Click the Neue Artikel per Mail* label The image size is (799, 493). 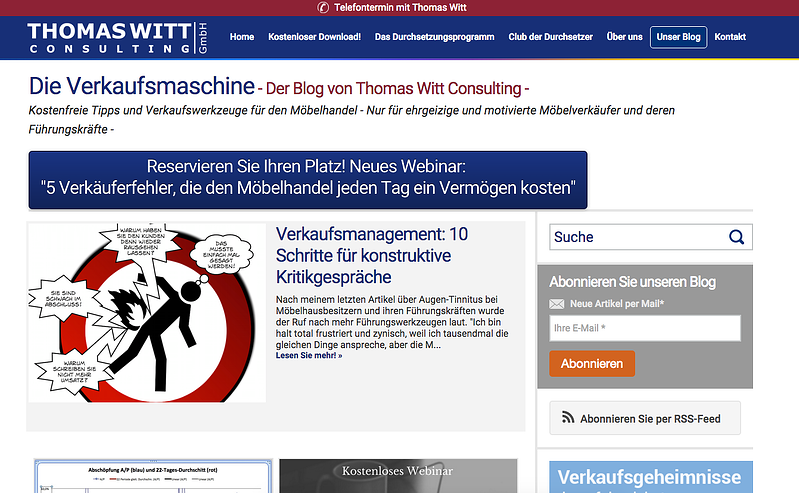(617, 304)
